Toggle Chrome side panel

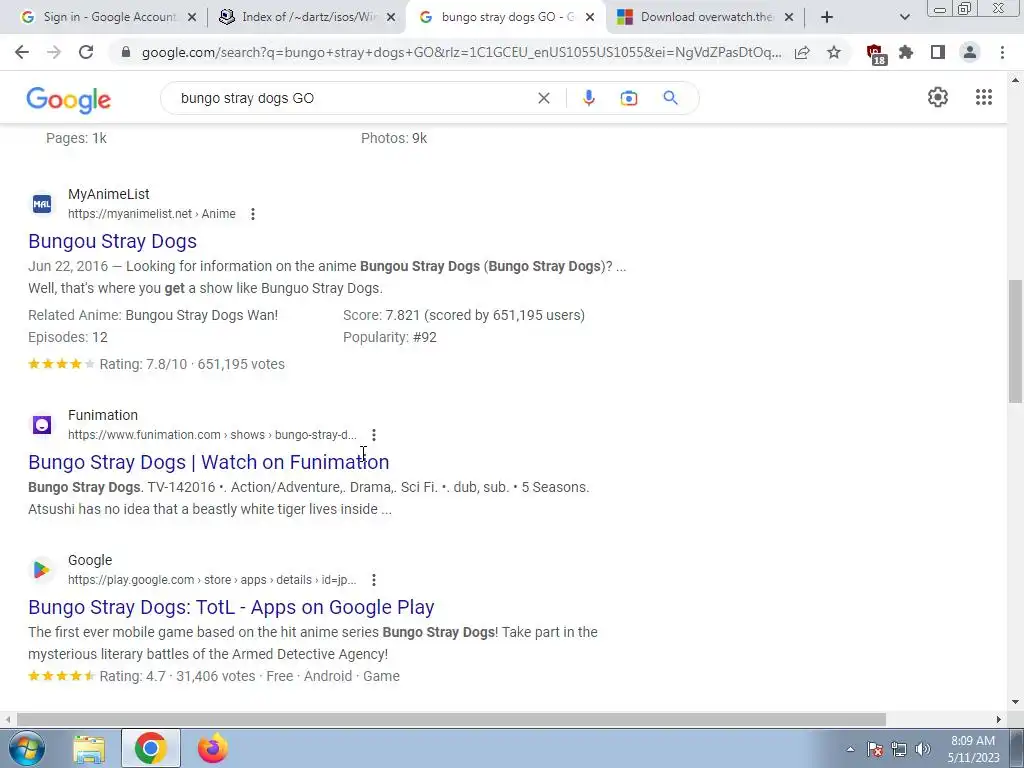click(x=938, y=52)
